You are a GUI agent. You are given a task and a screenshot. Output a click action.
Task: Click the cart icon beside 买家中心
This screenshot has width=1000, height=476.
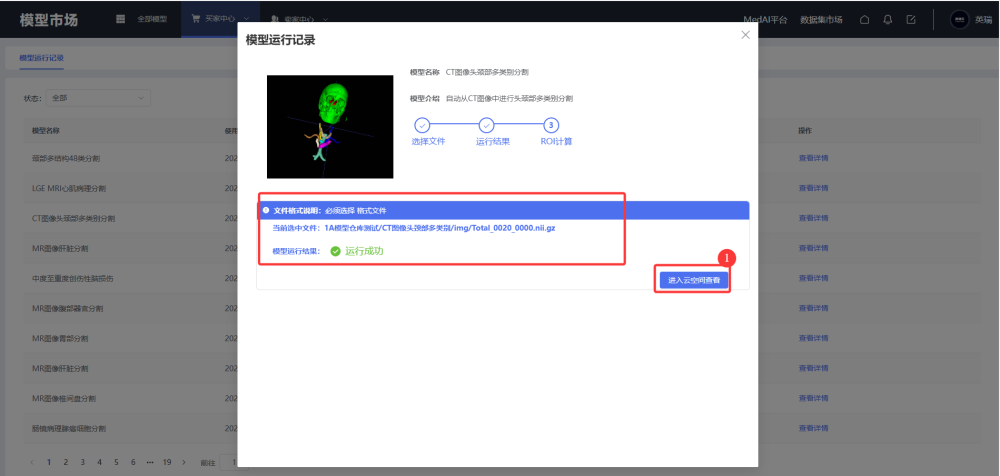click(196, 19)
